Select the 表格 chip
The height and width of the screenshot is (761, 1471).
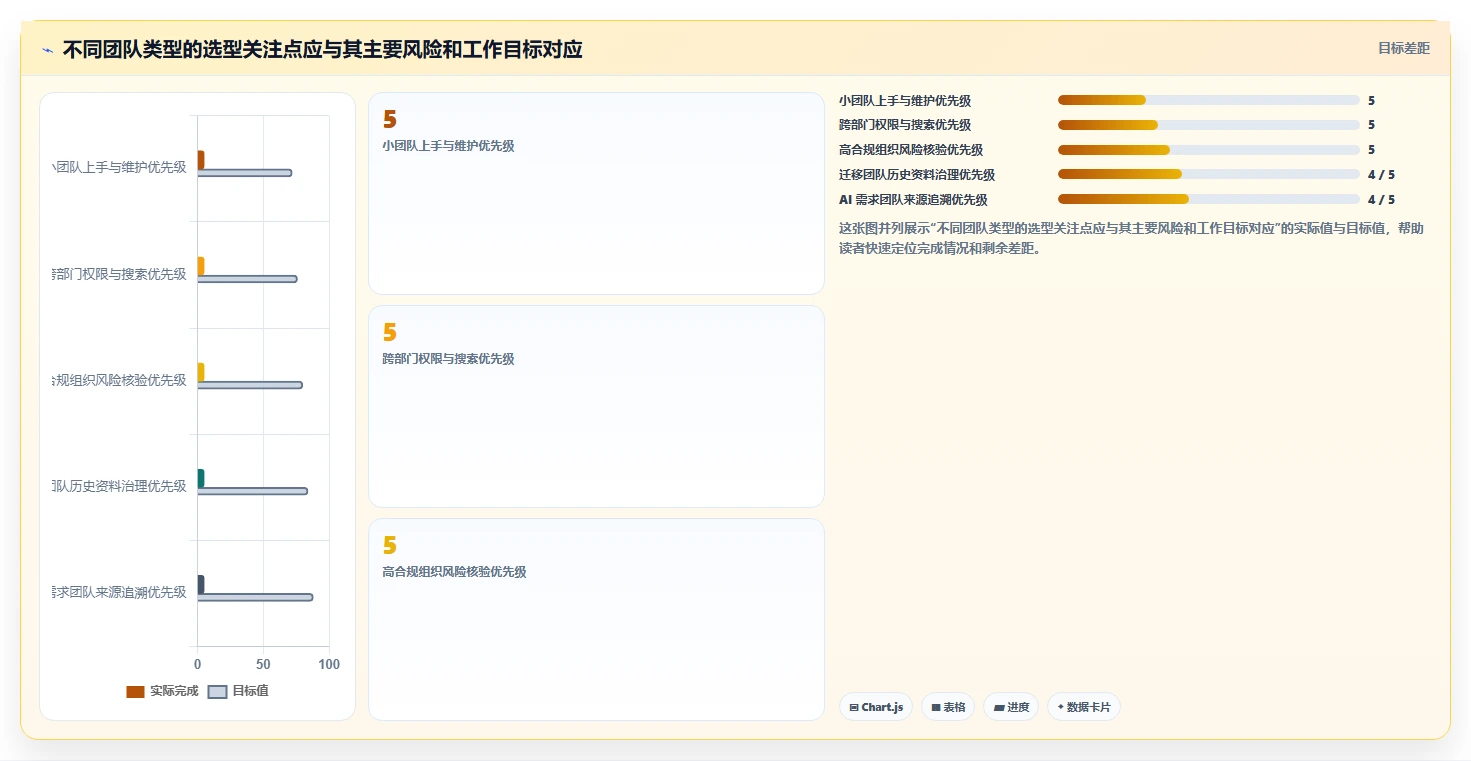point(948,707)
